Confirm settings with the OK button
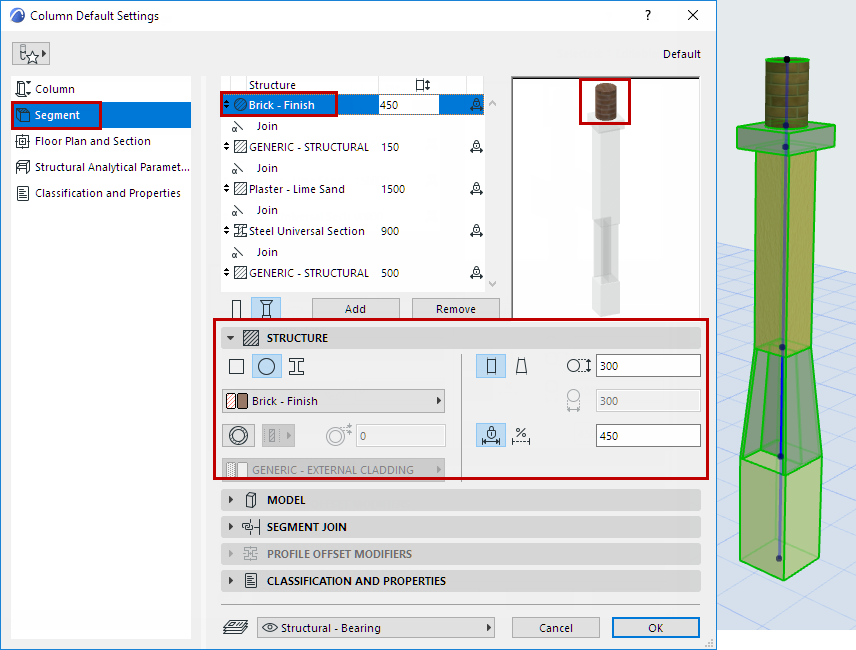 655,627
